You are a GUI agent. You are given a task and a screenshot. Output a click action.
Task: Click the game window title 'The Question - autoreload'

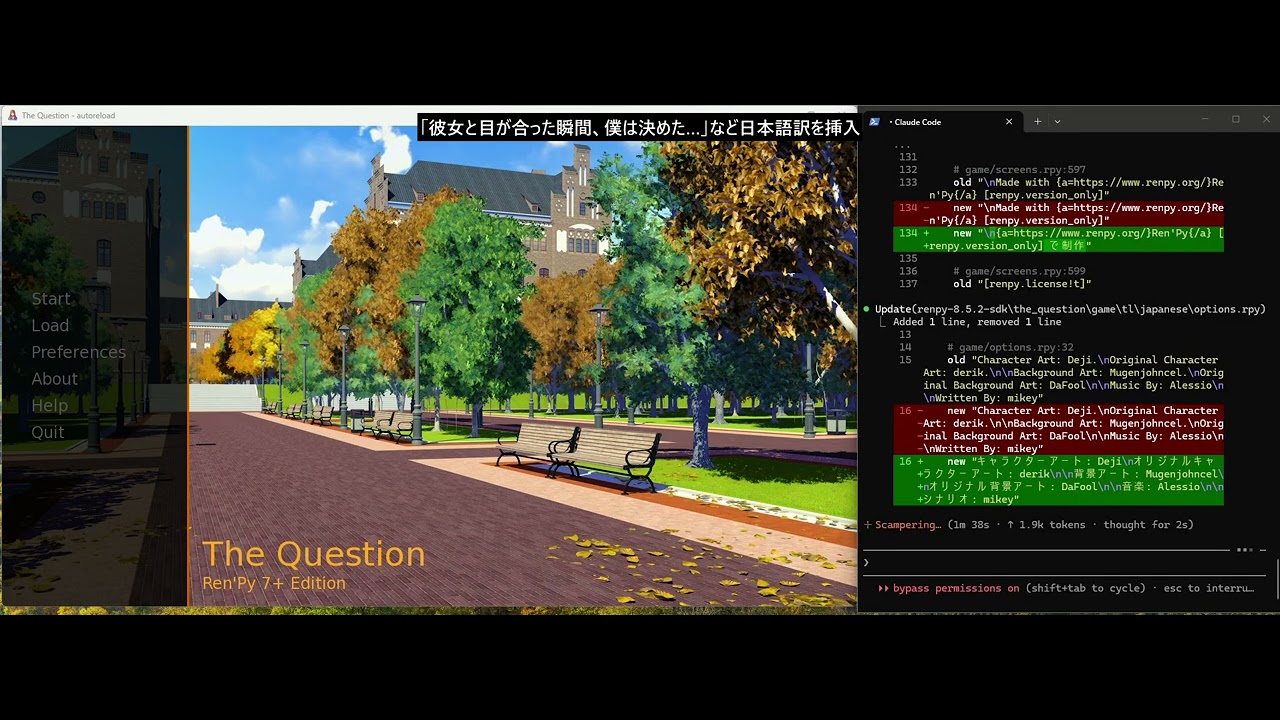click(68, 115)
